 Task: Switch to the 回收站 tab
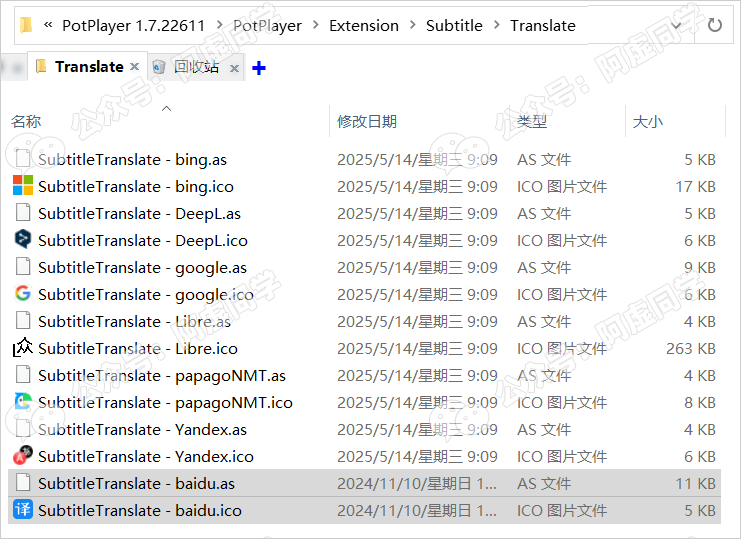195,67
